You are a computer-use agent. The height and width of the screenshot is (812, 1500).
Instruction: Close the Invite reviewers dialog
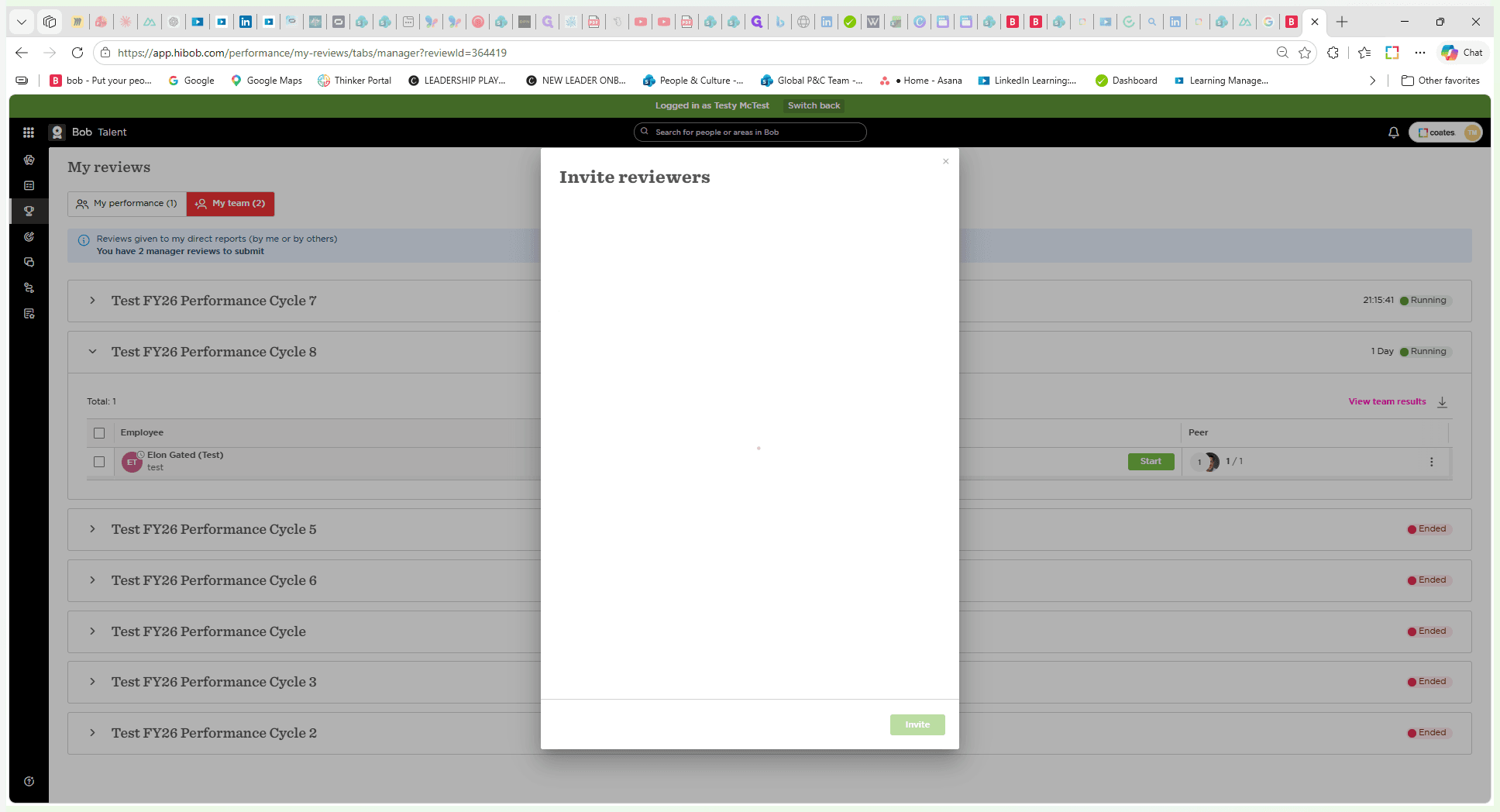coord(945,161)
